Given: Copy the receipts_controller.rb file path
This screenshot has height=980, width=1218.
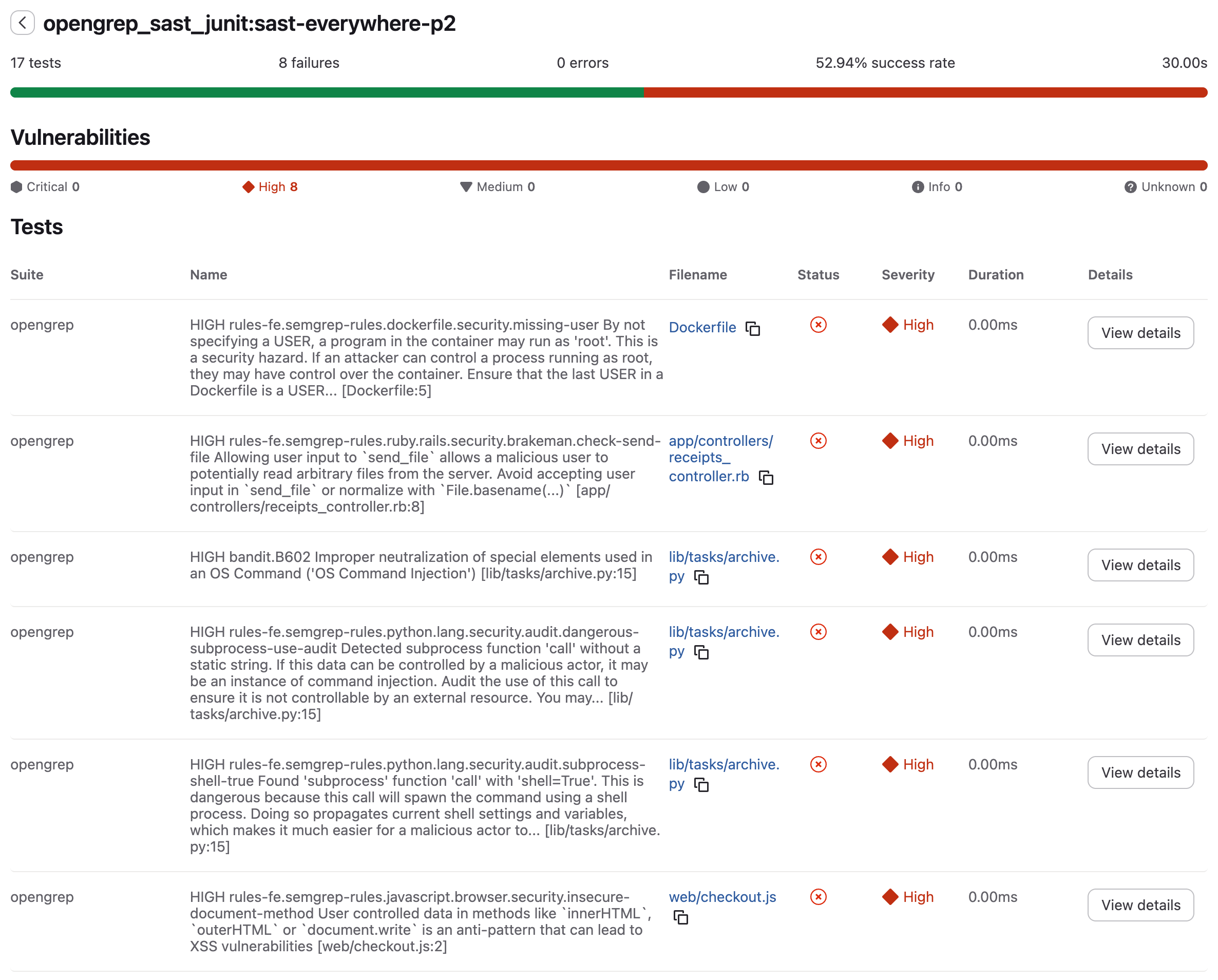Looking at the screenshot, I should [x=766, y=478].
